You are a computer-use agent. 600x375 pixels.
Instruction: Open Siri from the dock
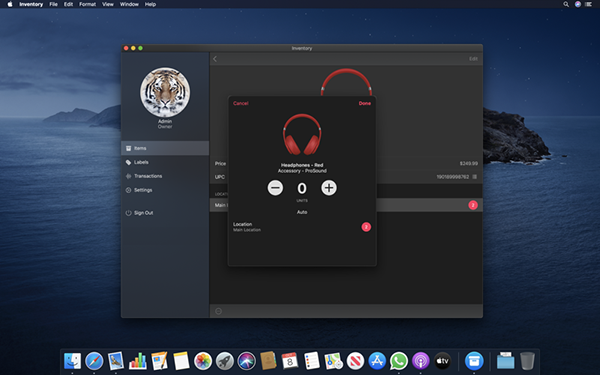[x=246, y=360]
